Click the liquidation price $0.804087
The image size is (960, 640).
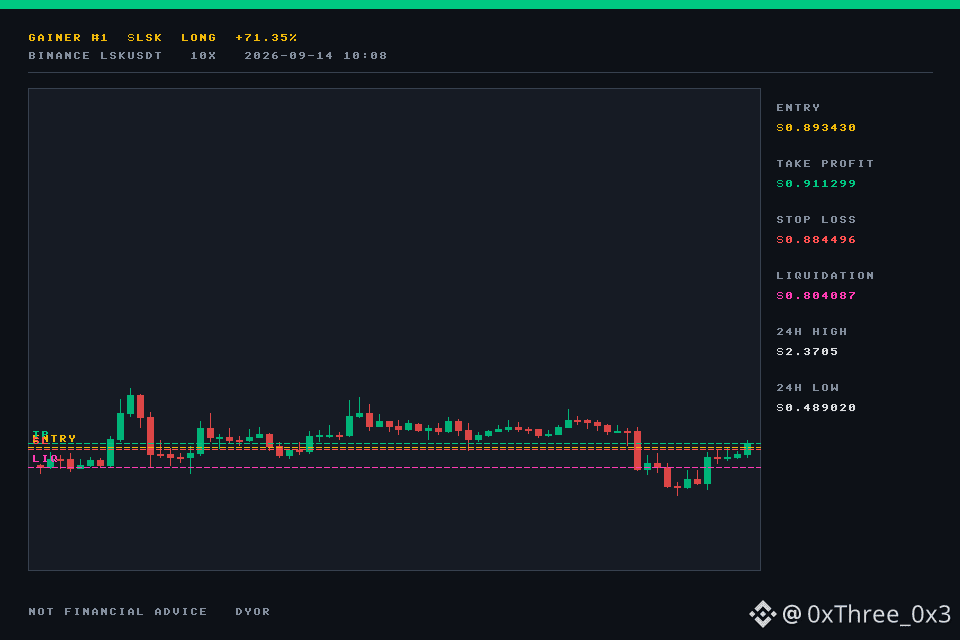(x=816, y=296)
